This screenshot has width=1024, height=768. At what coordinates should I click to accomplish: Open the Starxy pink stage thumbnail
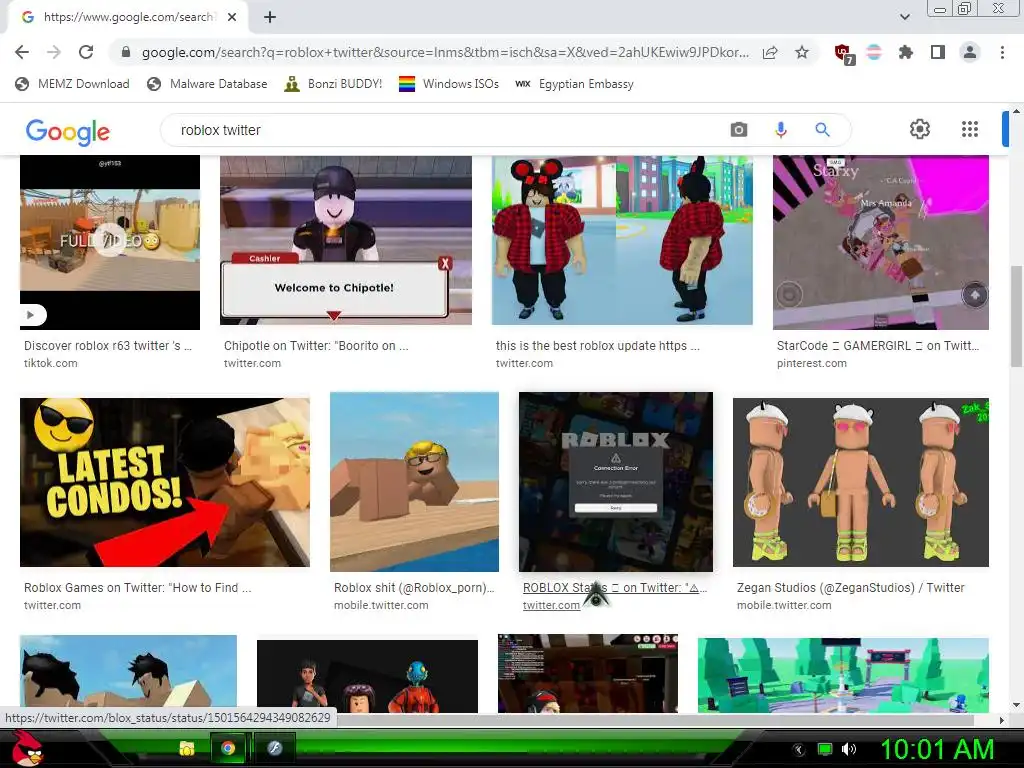[880, 242]
